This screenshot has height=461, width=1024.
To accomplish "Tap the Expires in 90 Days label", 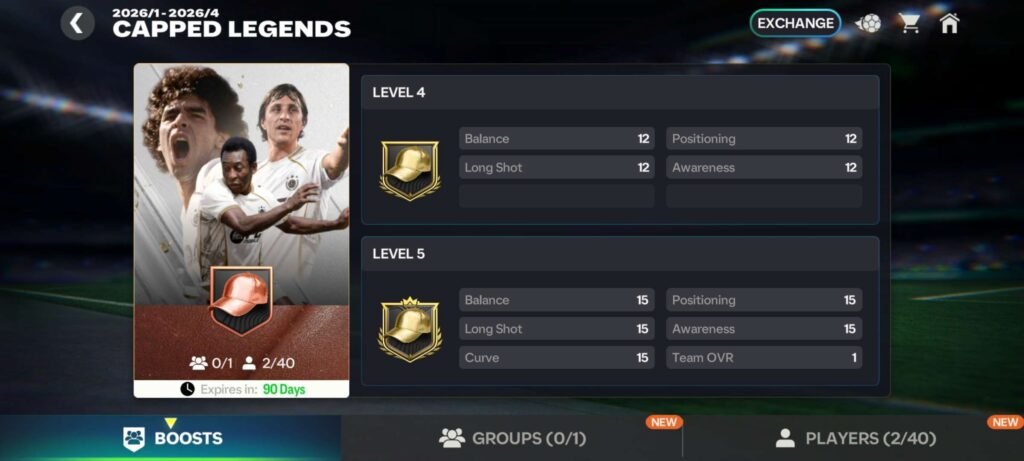I will click(x=253, y=390).
